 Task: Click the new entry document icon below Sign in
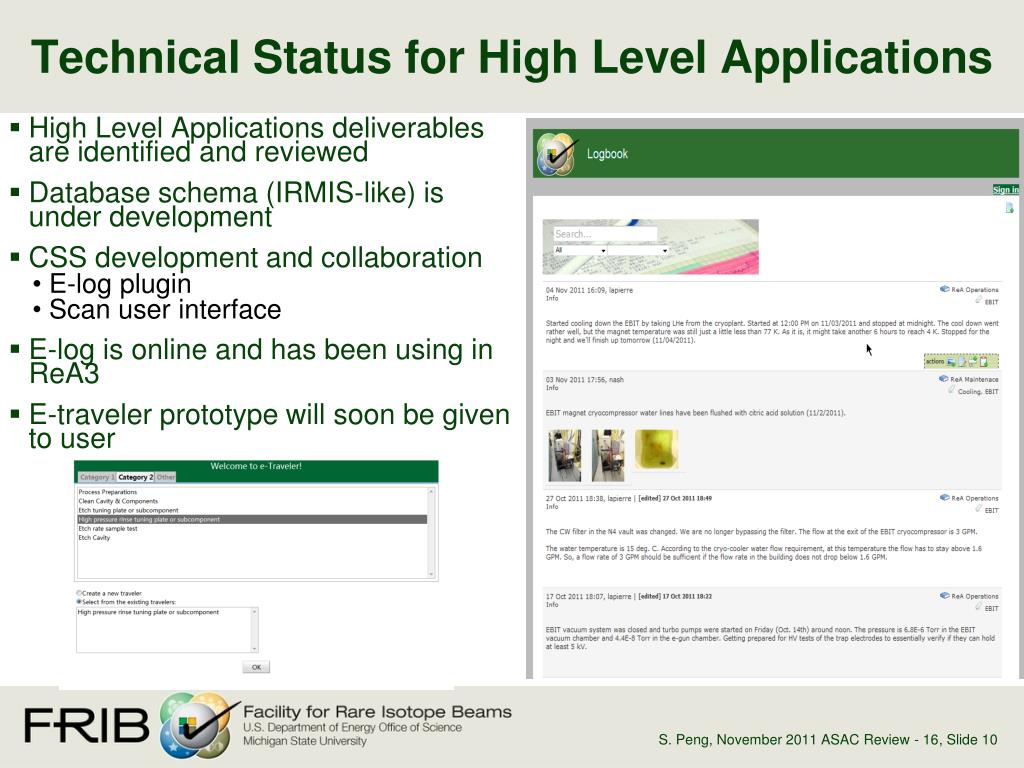pos(1009,208)
